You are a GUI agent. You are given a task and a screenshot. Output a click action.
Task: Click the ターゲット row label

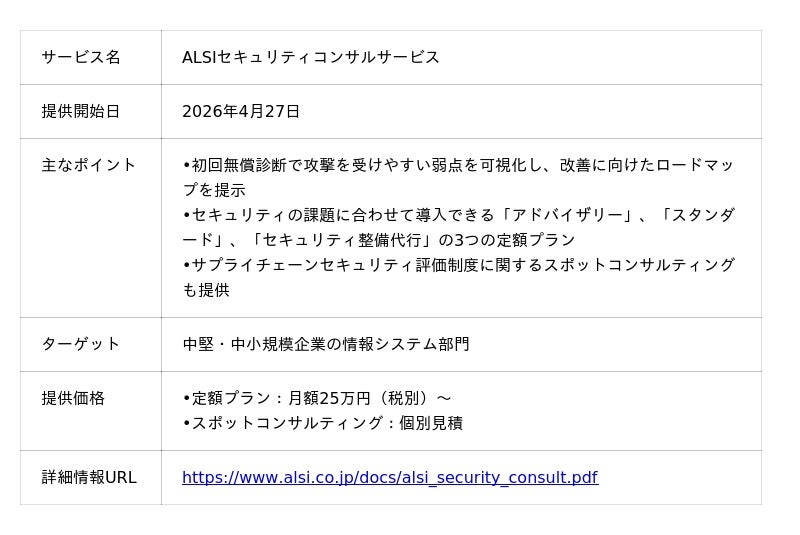click(x=81, y=344)
